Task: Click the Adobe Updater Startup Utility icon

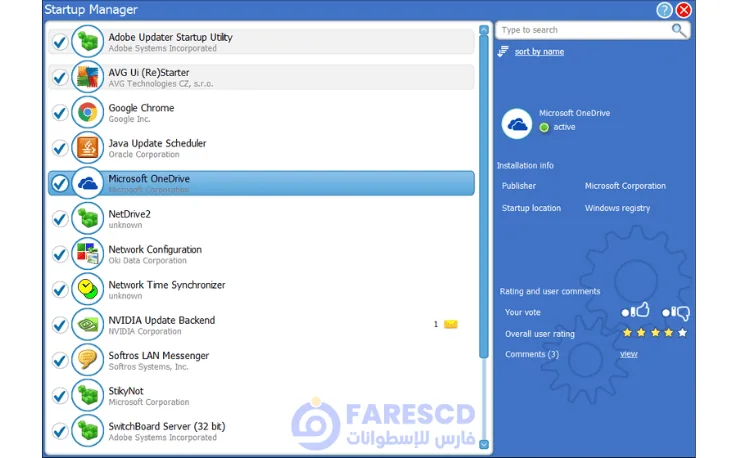Action: point(88,41)
